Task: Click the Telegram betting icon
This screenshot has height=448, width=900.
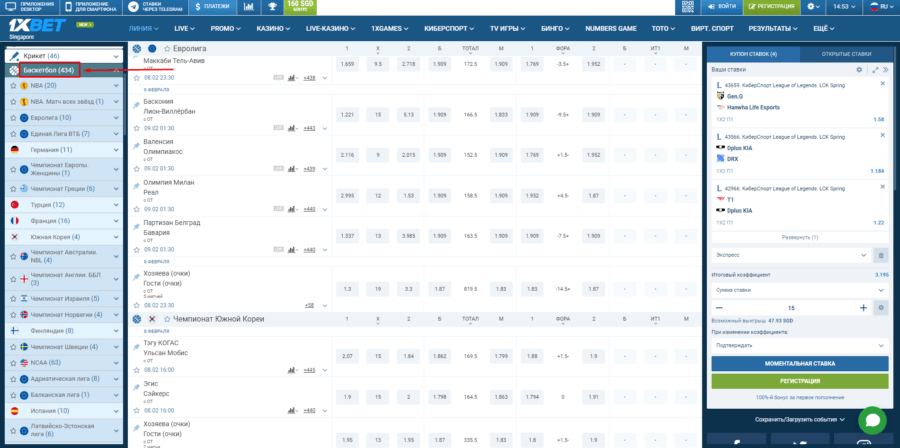Action: 134,7
